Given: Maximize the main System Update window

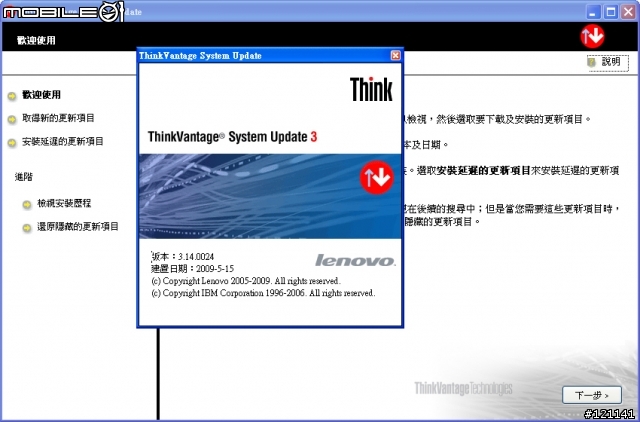Looking at the screenshot, I should point(611,12).
